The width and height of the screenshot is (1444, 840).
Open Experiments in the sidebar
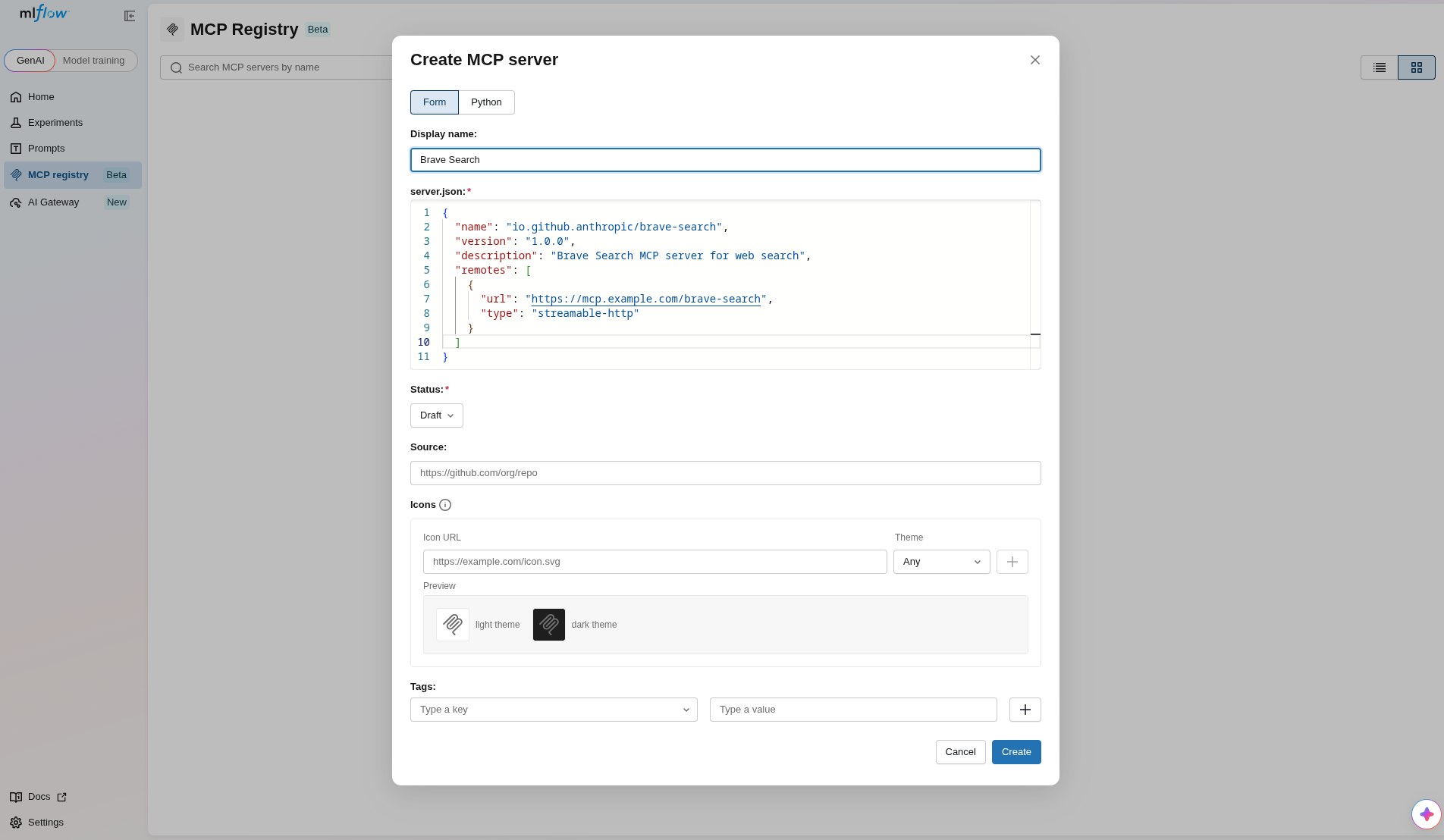click(x=73, y=123)
